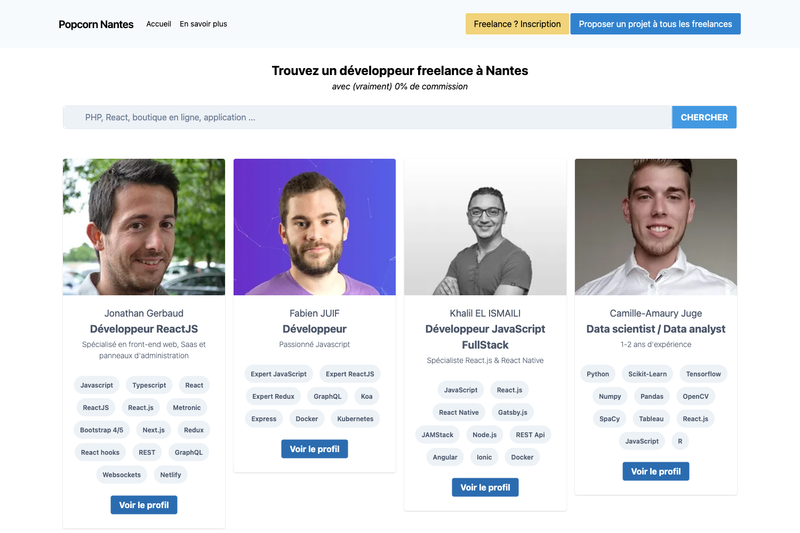This screenshot has height=533, width=800.
Task: Select Camille-Amaury Juge's profile photo
Action: click(x=656, y=227)
